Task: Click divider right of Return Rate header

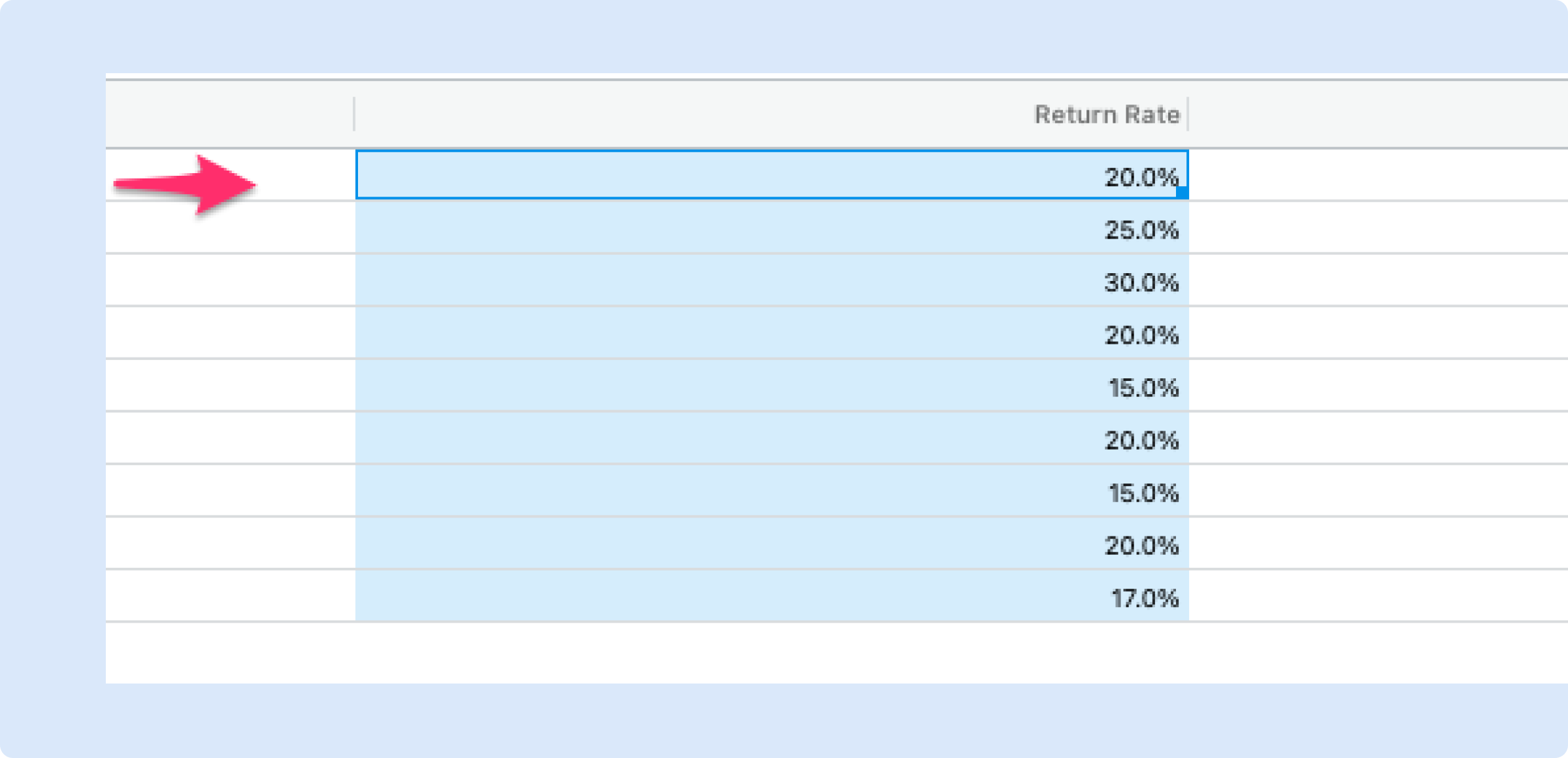Action: (1188, 114)
